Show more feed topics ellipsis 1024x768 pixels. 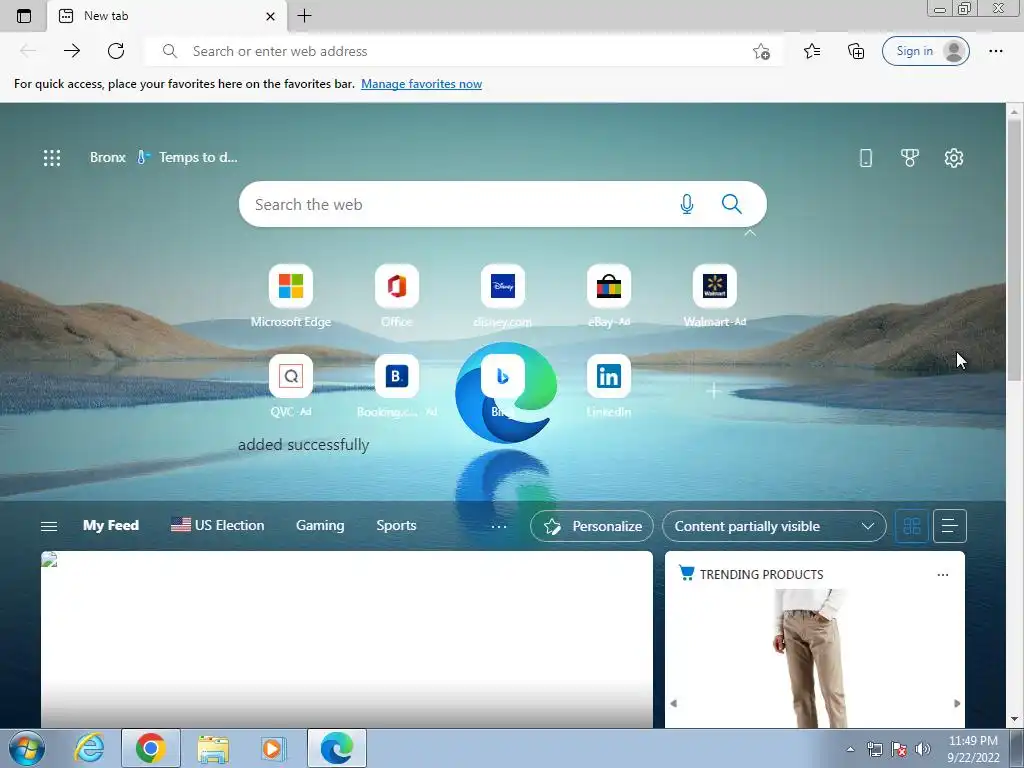click(x=498, y=526)
